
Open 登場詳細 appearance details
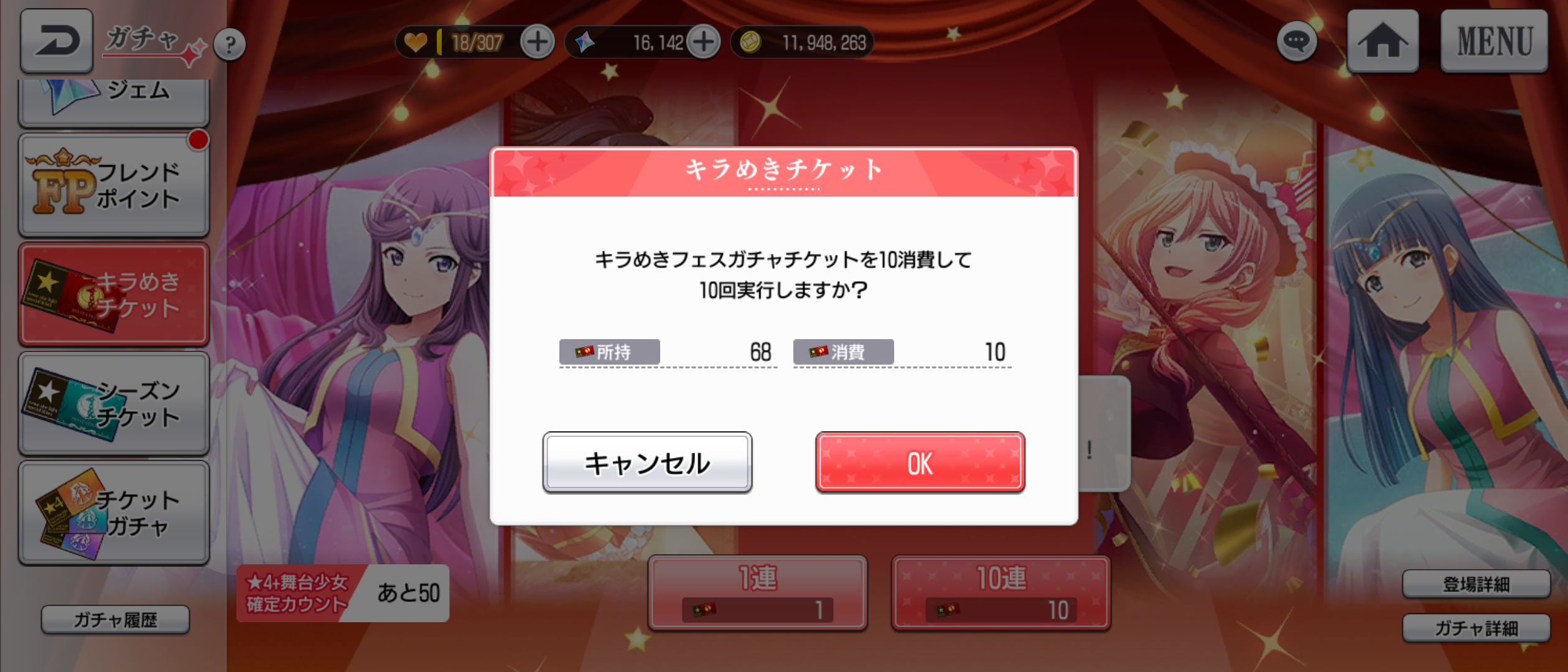pos(1476,584)
